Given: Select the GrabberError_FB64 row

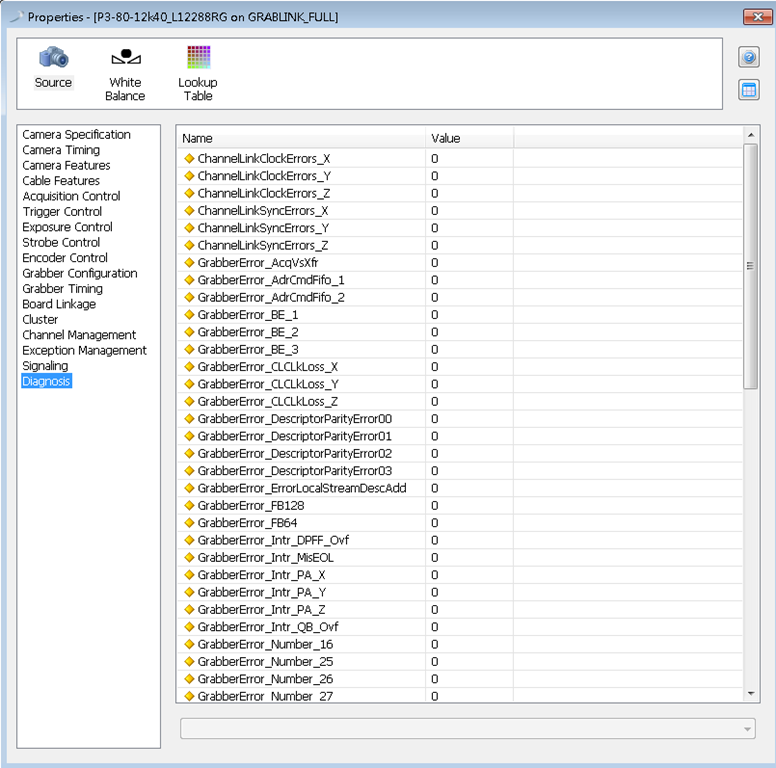Looking at the screenshot, I should [x=460, y=523].
